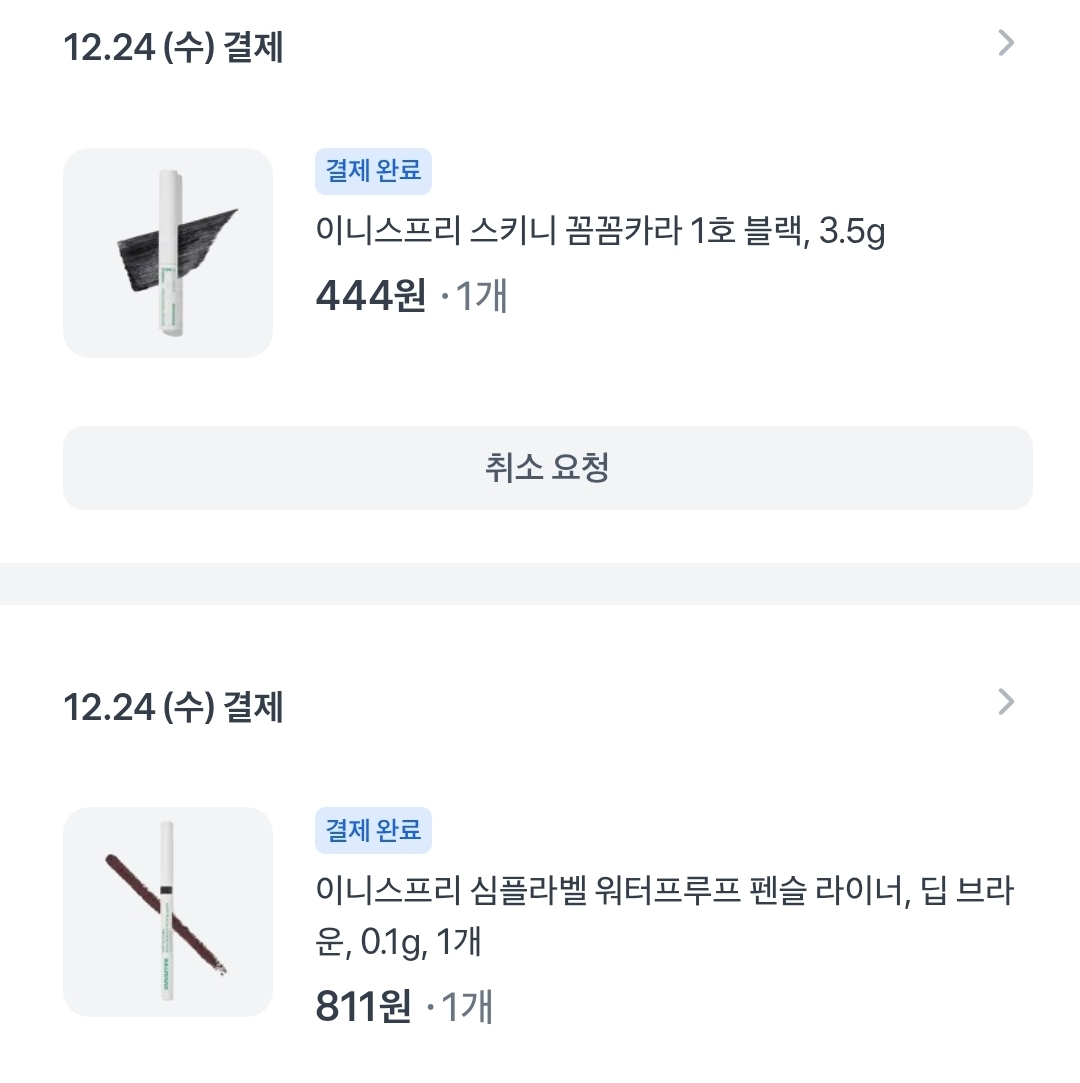Select the 444원 price text

click(370, 296)
